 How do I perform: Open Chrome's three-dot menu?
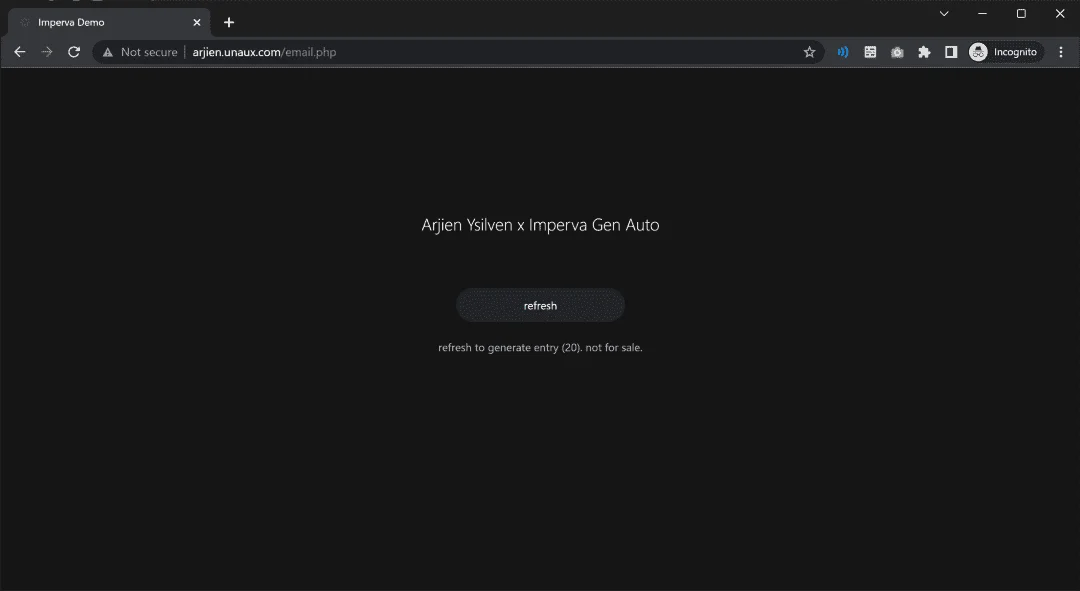click(x=1061, y=52)
